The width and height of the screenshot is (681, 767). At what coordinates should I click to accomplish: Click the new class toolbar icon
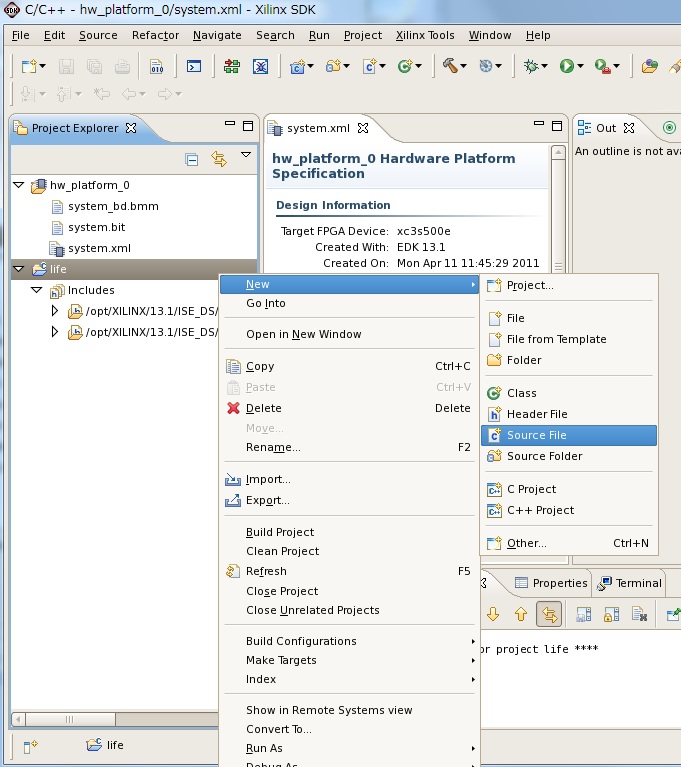tap(405, 66)
